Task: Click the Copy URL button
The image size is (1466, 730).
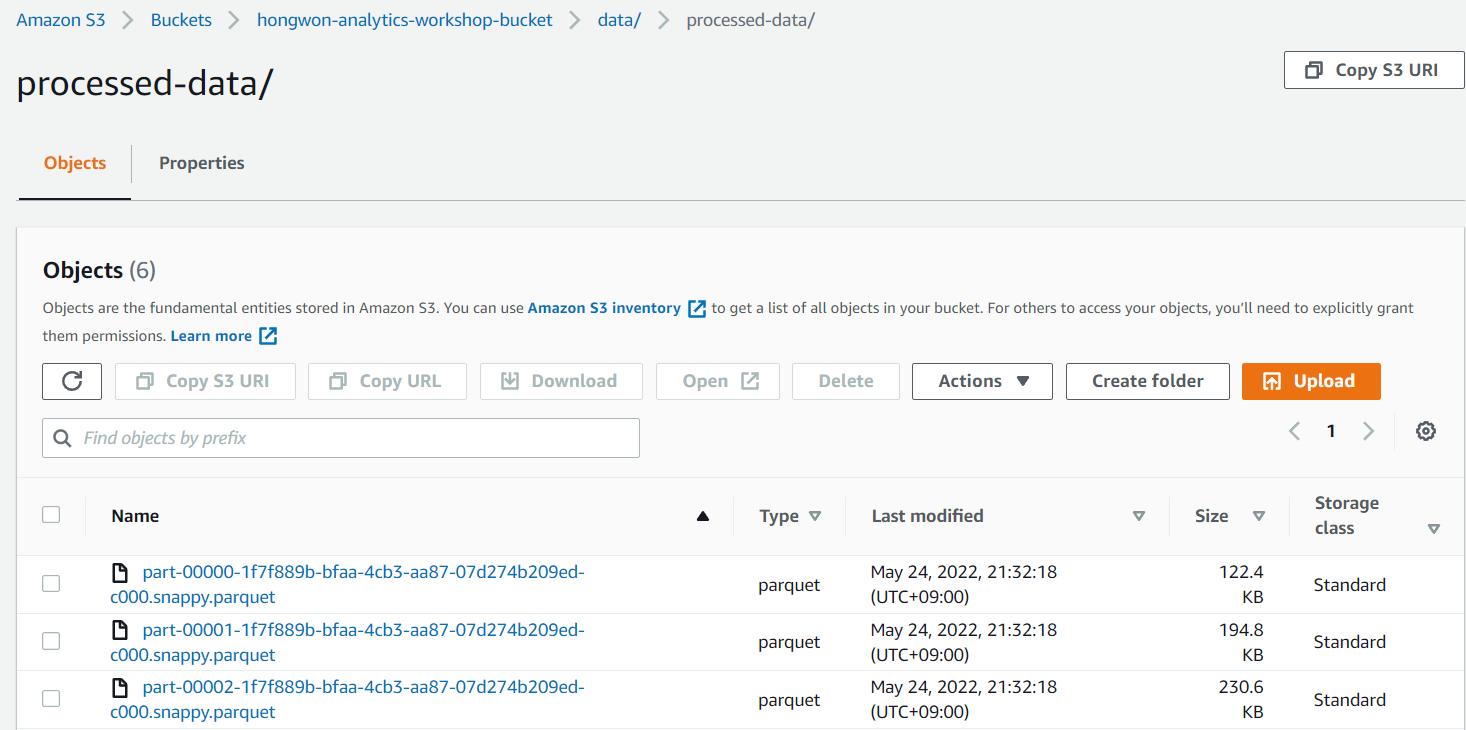Action: point(387,381)
